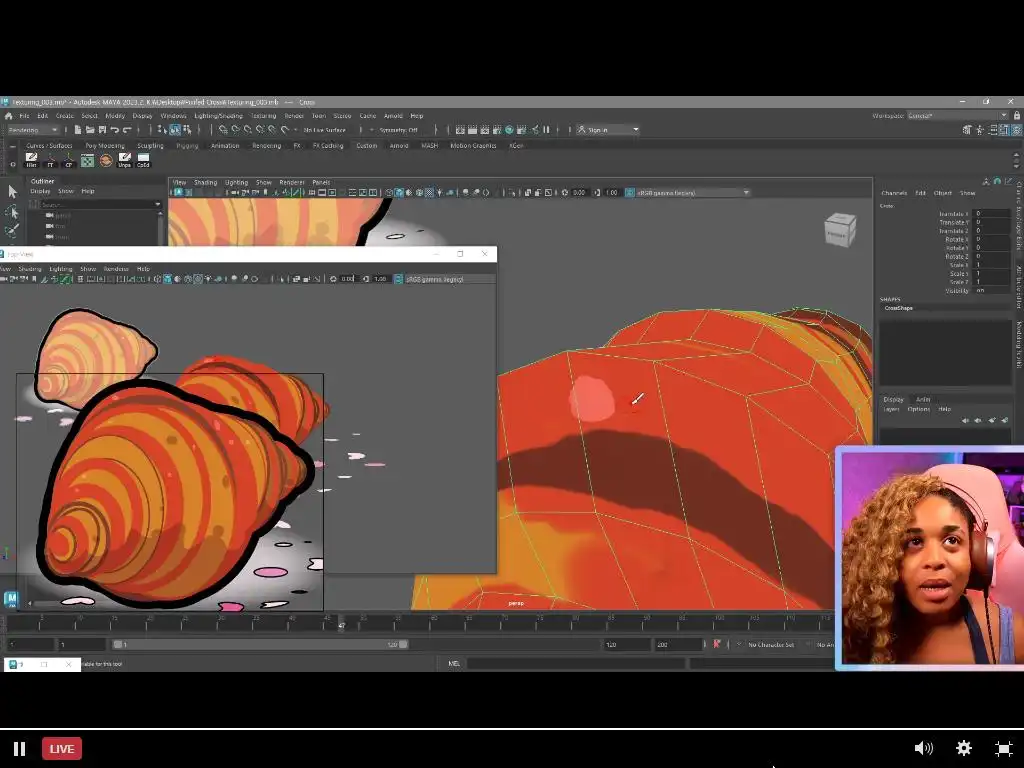1024x768 pixels.
Task: Open the sRGB gamma dropdown in the main viewport
Action: (x=694, y=193)
